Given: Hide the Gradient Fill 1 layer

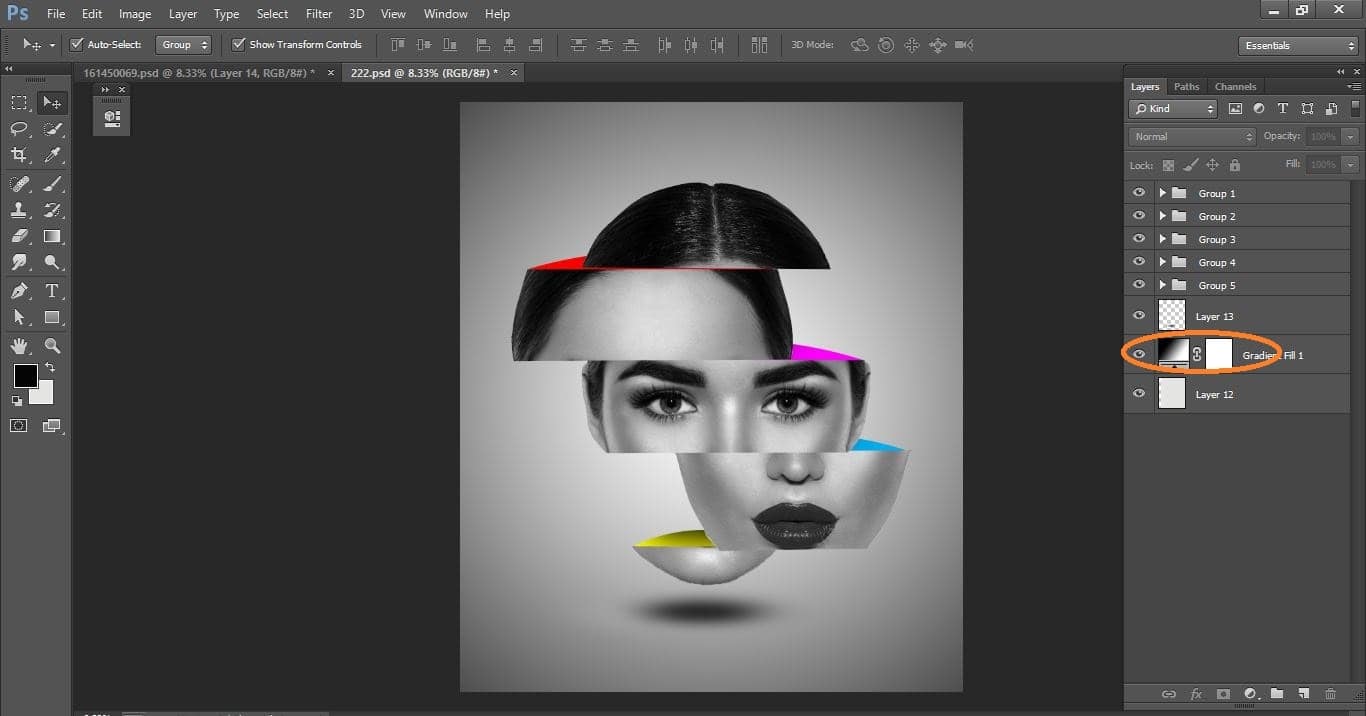Looking at the screenshot, I should (1138, 354).
